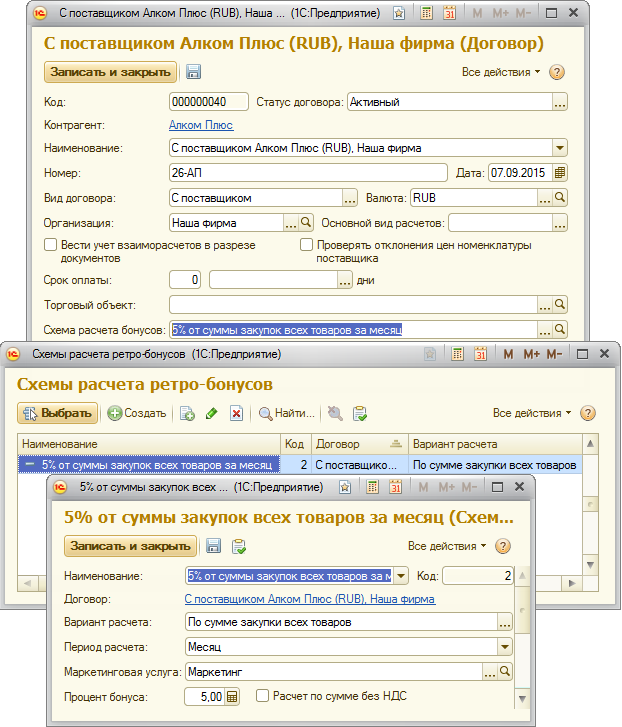Open Все действия menu in scheme form
Viewport: 622px width, 727px height.
tap(447, 546)
